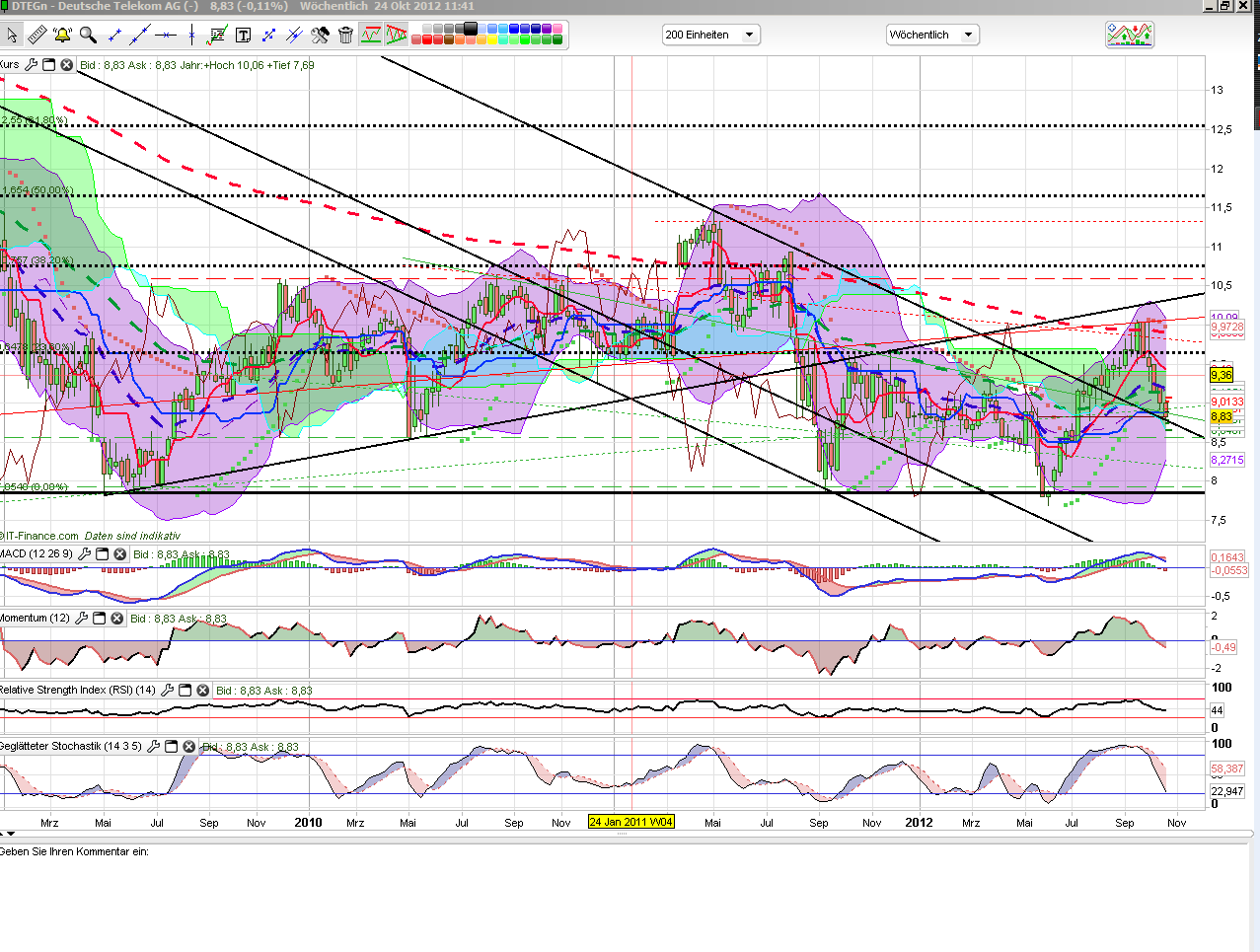Toggle the triangle pattern drawing button
1260x952 pixels.
(x=397, y=36)
